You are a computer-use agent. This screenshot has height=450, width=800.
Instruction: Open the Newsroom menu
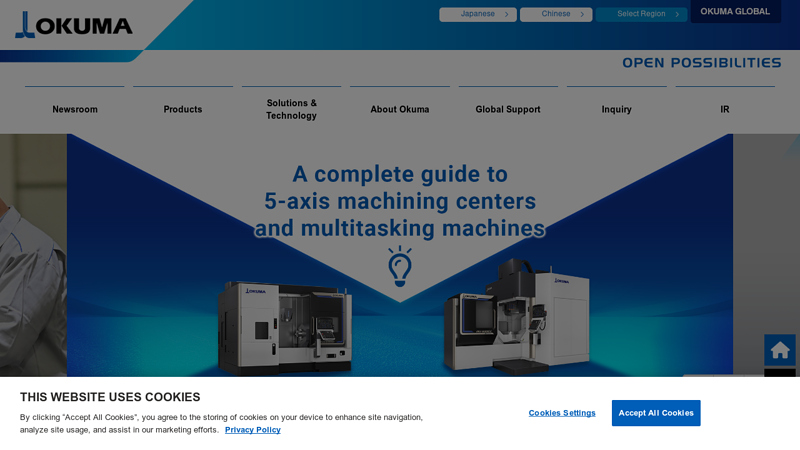(x=75, y=109)
